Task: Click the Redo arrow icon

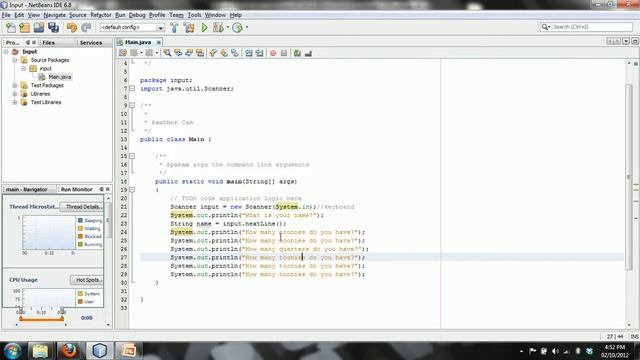Action: 86,27
